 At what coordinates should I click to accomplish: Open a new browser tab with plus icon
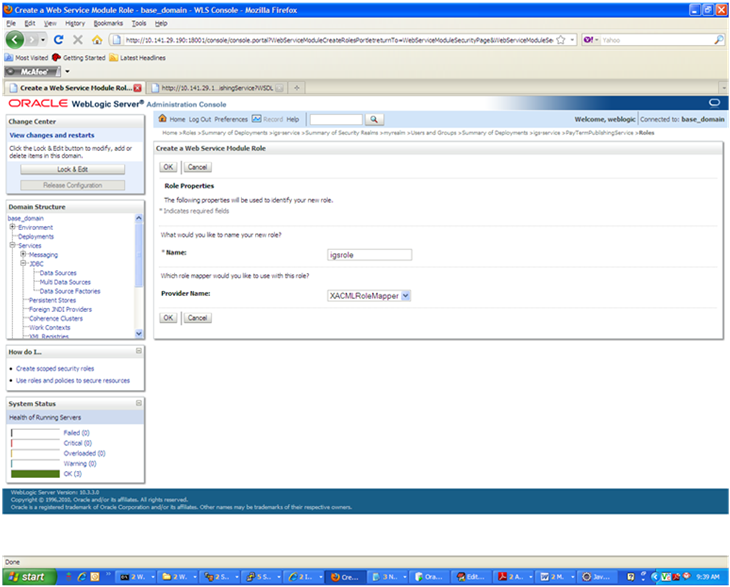pyautogui.click(x=296, y=88)
